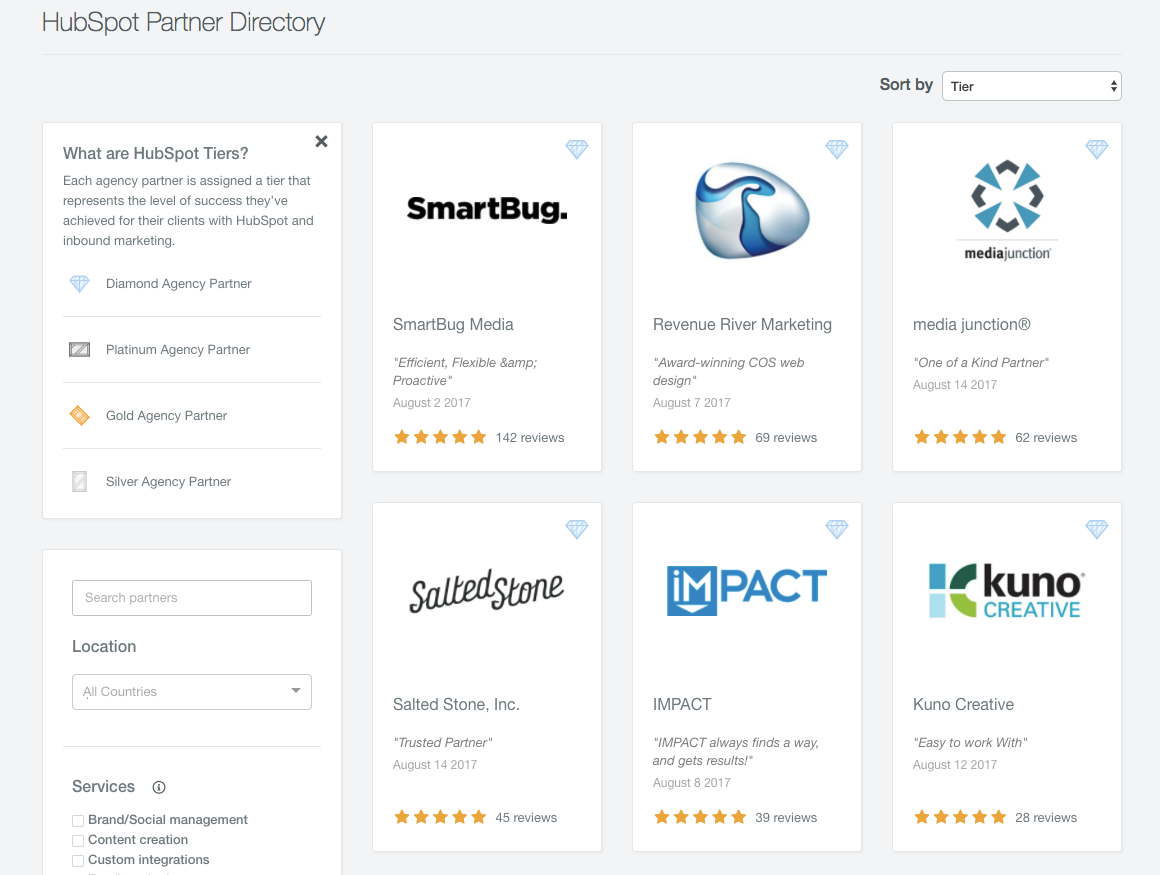1160x875 pixels.
Task: Open the Sort by Tier dropdown
Action: point(1031,86)
